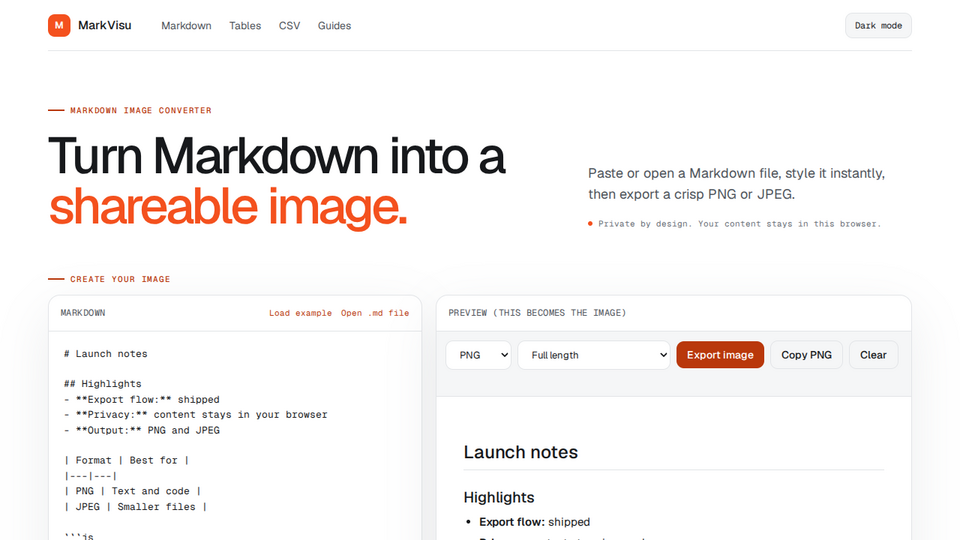Click the 'Turn Markdown into a' headline

tap(277, 156)
